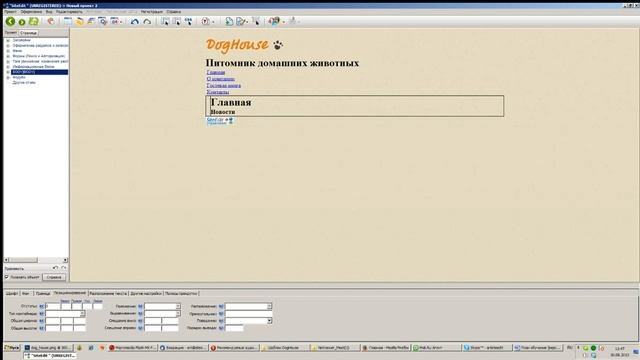Image resolution: width=640 pixels, height=360 pixels.
Task: Open the dropdown arrow beside the help icon
Action: (x=213, y=22)
